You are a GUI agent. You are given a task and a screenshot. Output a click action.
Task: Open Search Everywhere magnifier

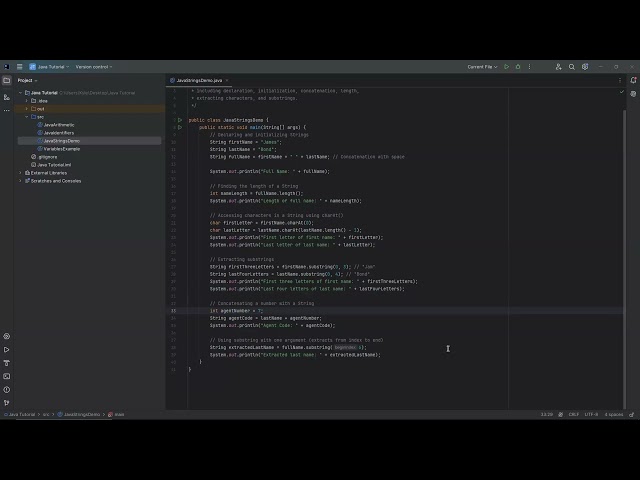[571, 67]
